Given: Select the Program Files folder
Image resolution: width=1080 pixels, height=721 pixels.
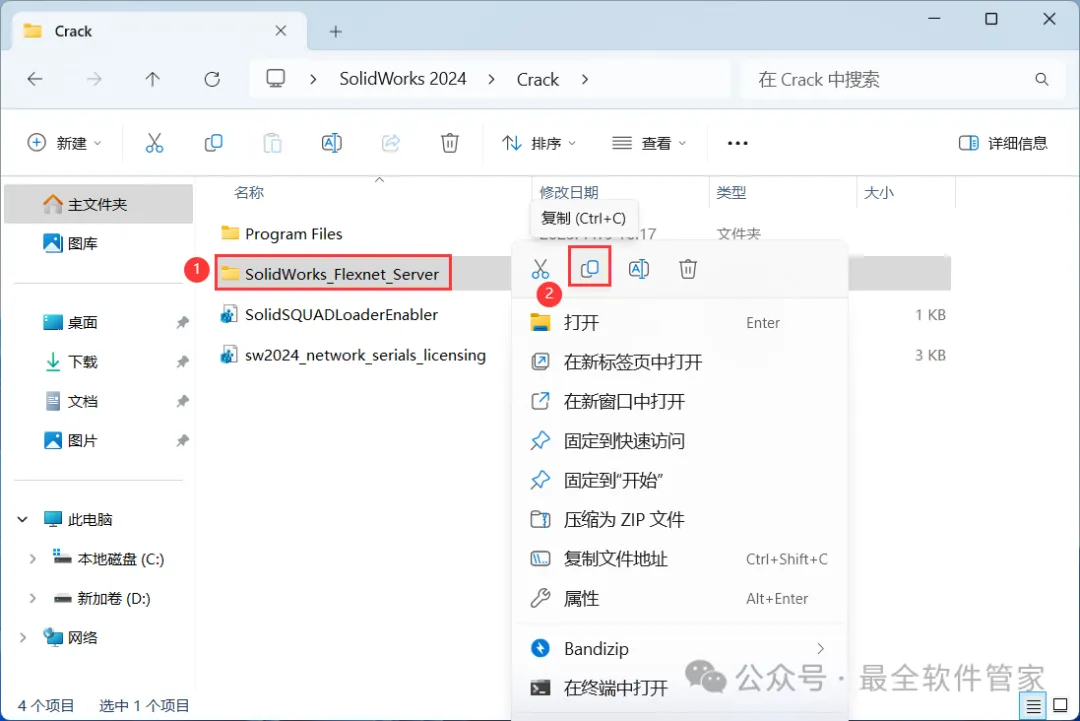Looking at the screenshot, I should (281, 233).
